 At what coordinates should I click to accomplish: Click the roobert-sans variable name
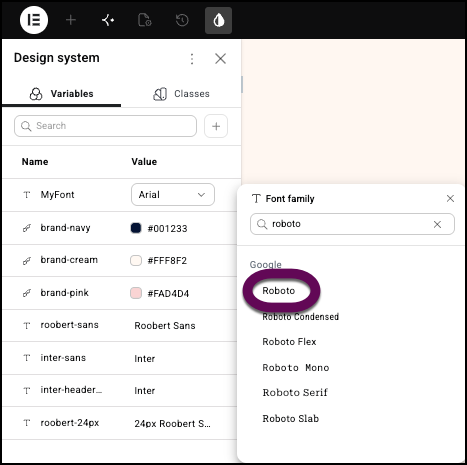pos(69,325)
